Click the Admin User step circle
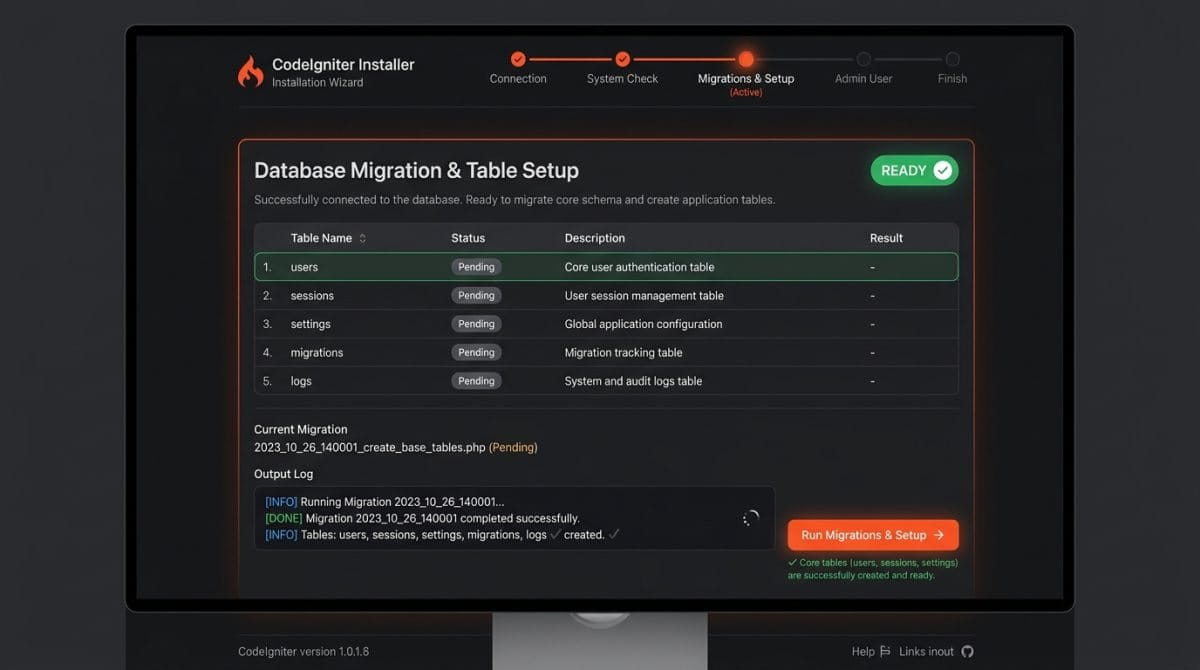 (864, 59)
